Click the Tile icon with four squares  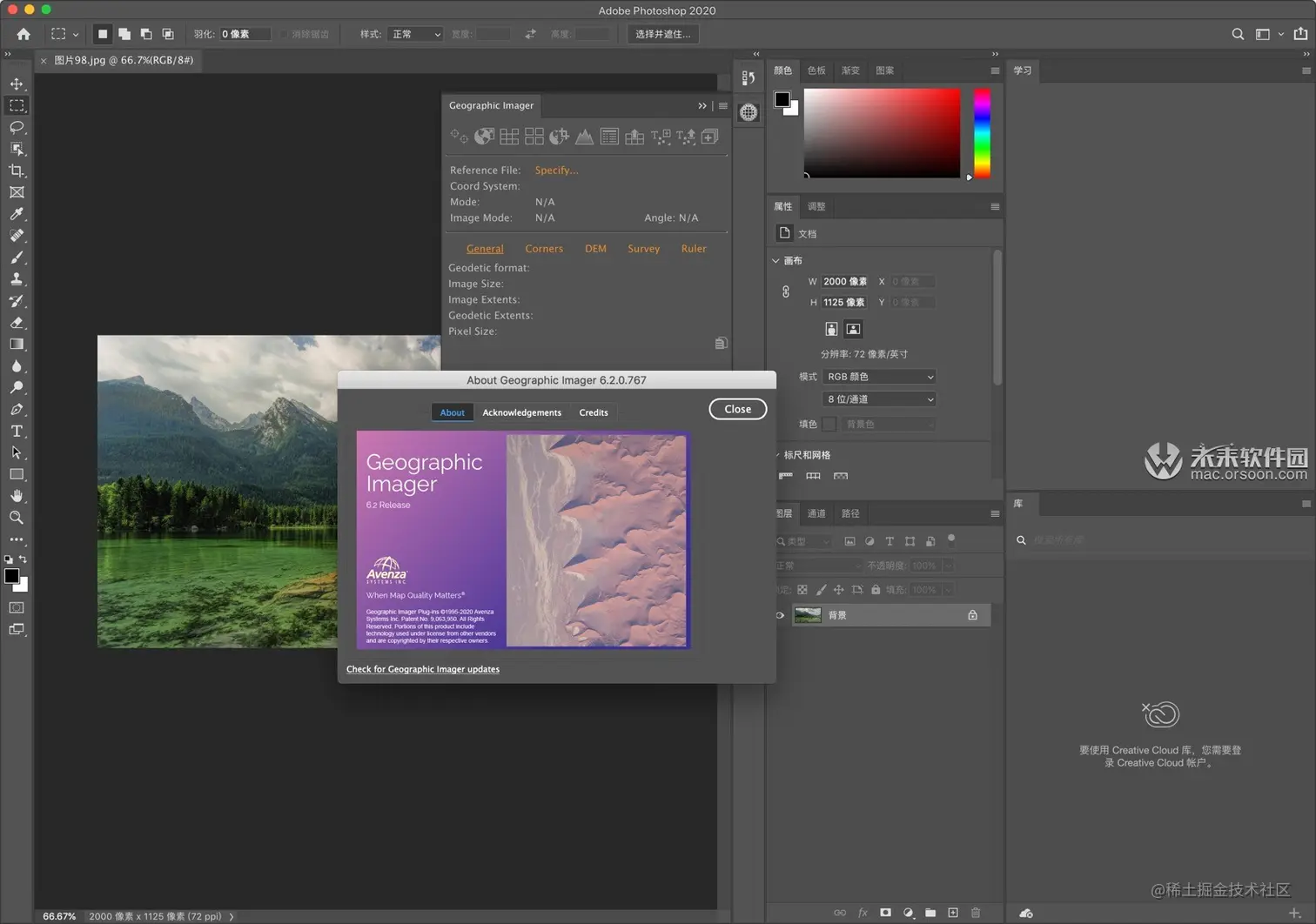(534, 137)
